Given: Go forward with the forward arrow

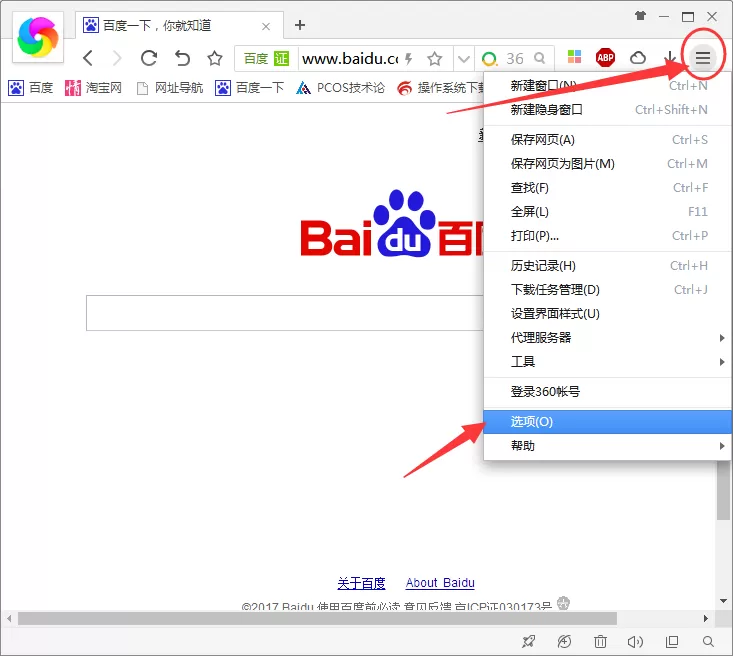Looking at the screenshot, I should pos(117,58).
